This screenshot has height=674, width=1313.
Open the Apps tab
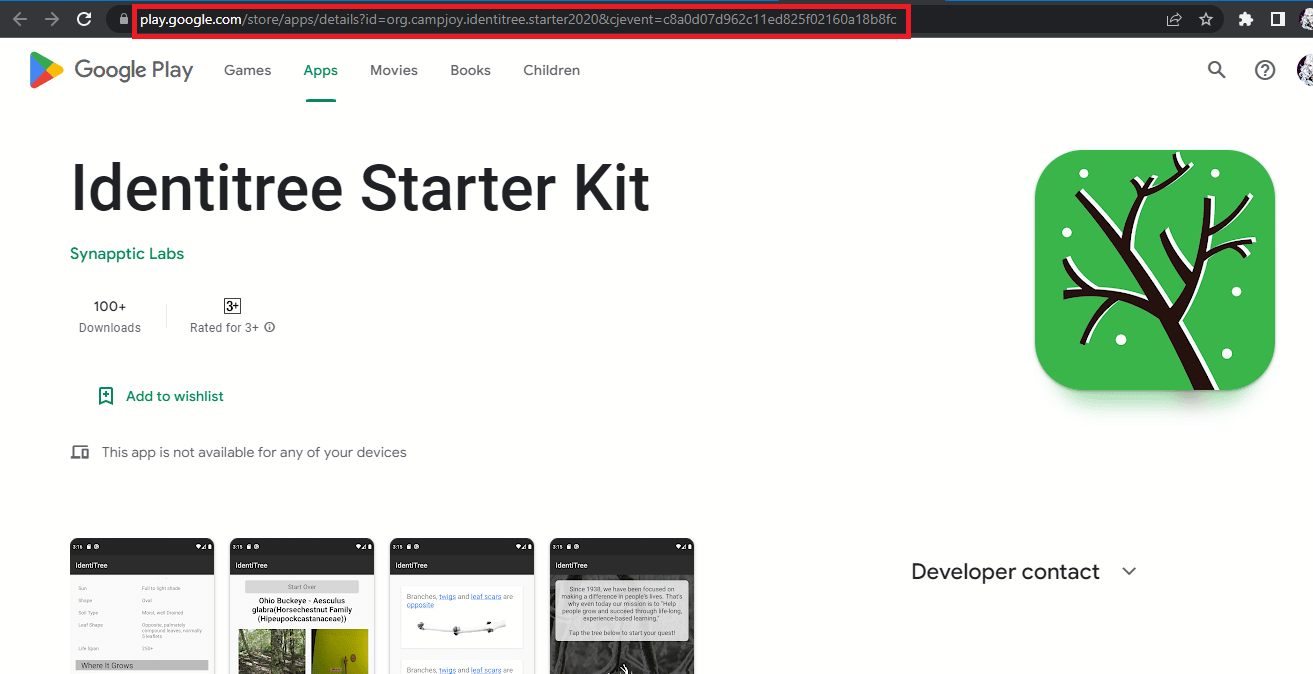pos(321,70)
